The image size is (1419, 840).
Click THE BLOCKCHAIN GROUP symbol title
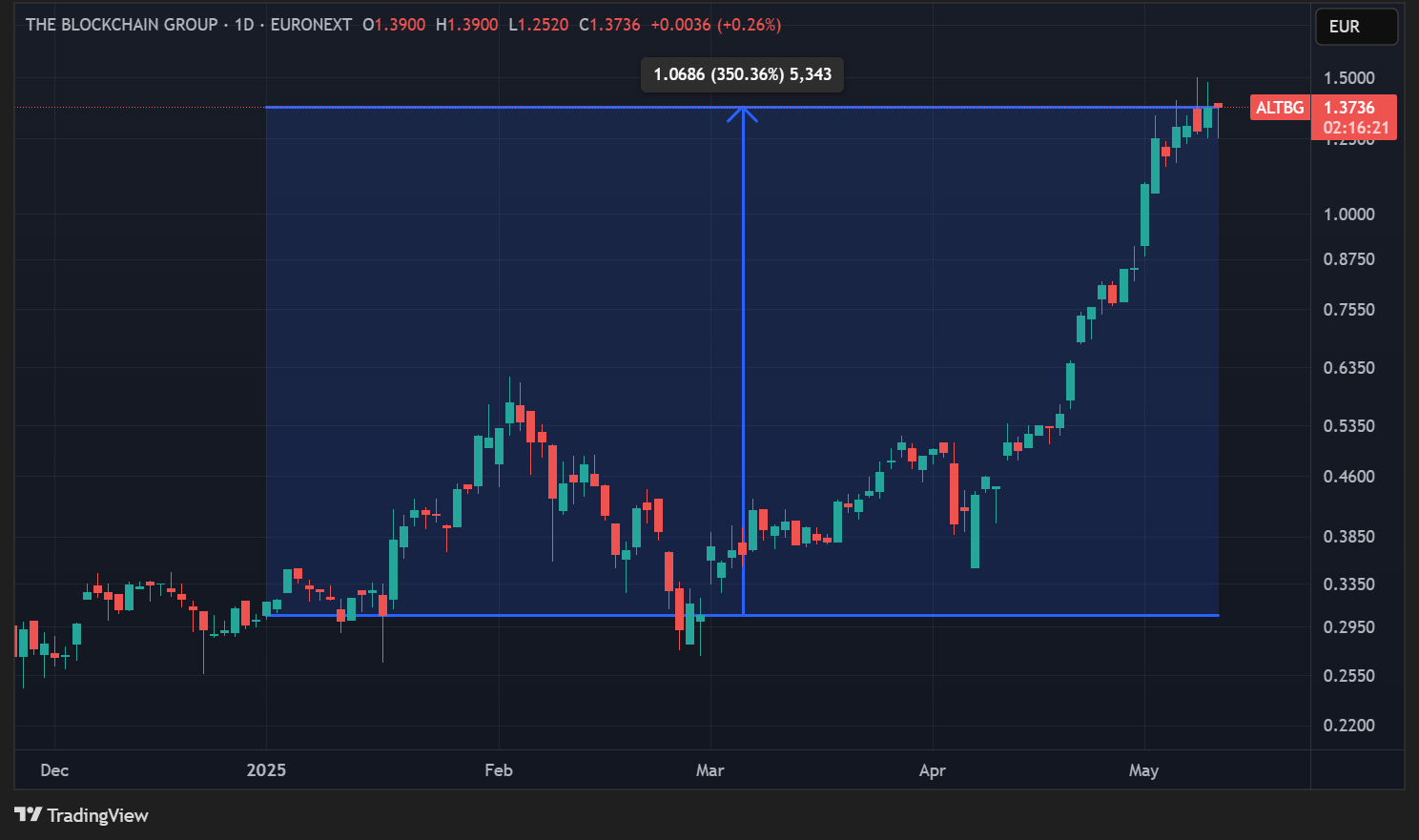(x=121, y=25)
